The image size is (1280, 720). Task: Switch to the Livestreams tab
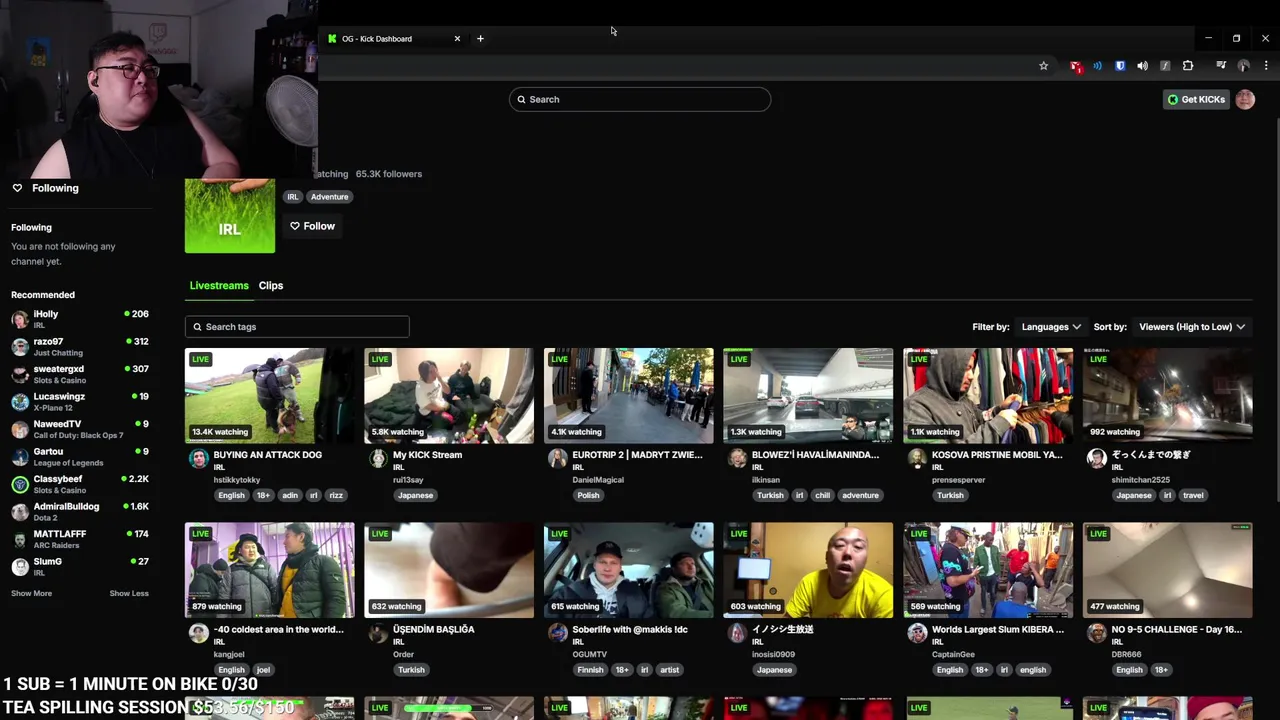[x=219, y=286]
